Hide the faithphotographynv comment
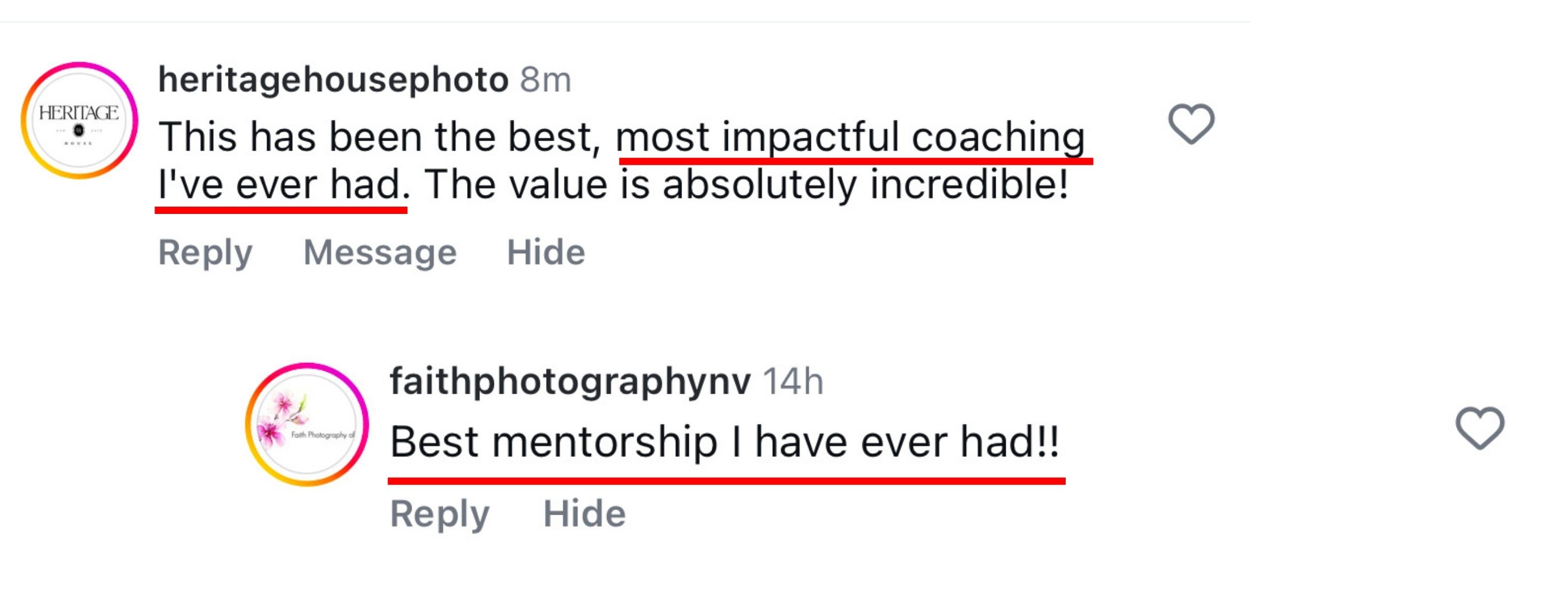The image size is (1568, 616). [x=584, y=514]
